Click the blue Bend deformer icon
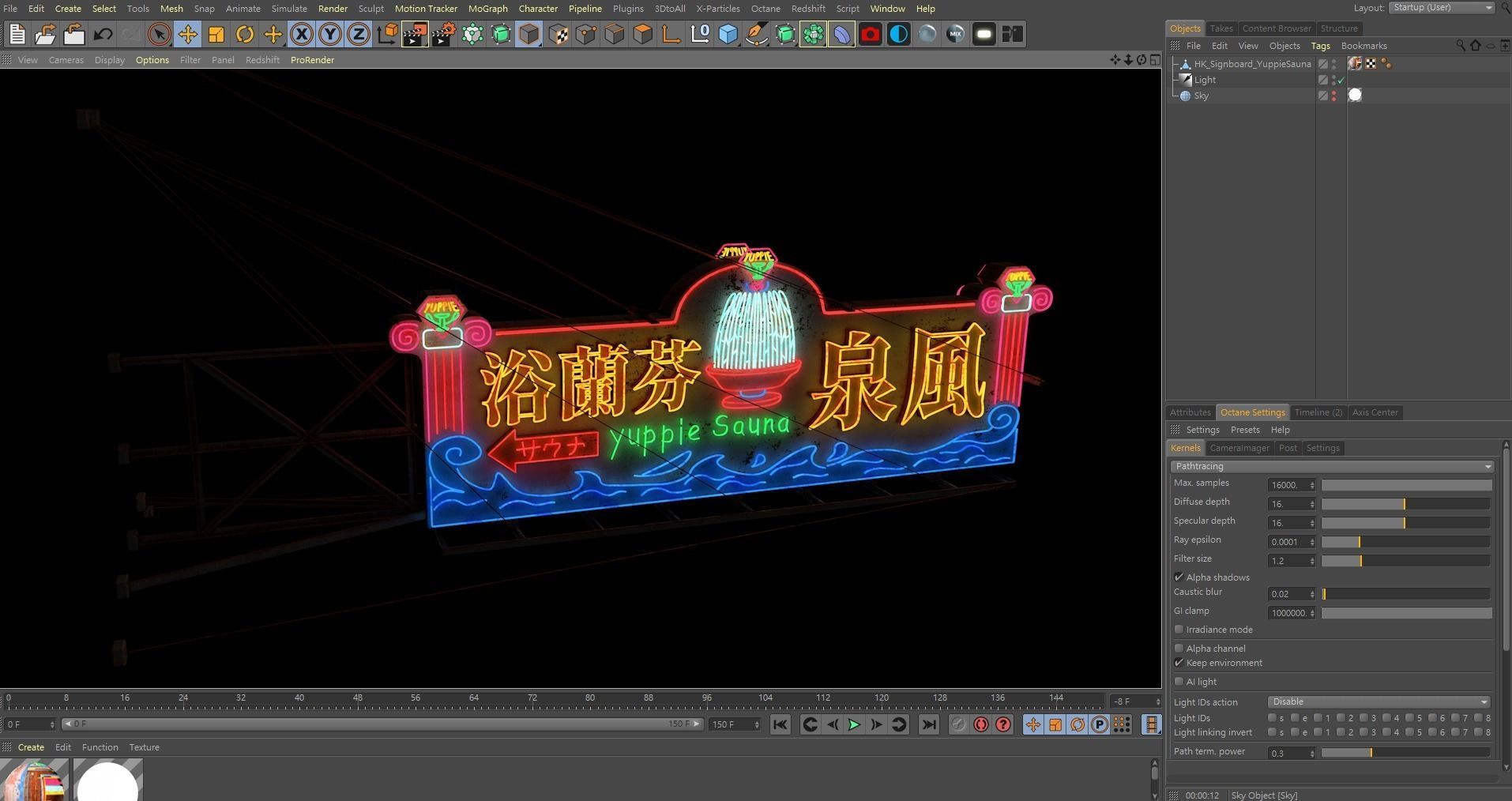The width and height of the screenshot is (1512, 801). (841, 34)
